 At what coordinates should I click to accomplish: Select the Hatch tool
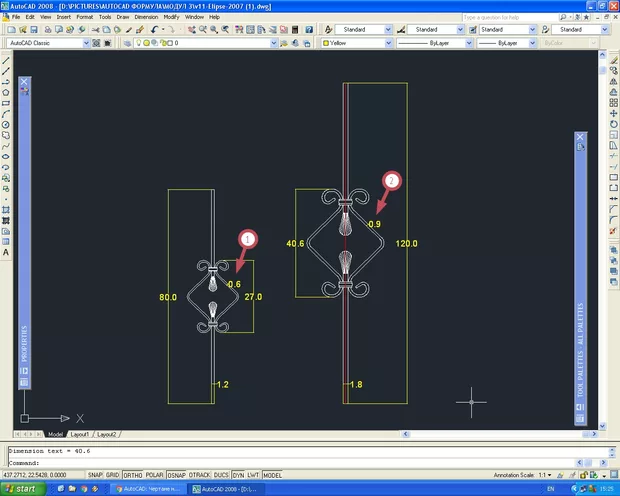(6, 207)
